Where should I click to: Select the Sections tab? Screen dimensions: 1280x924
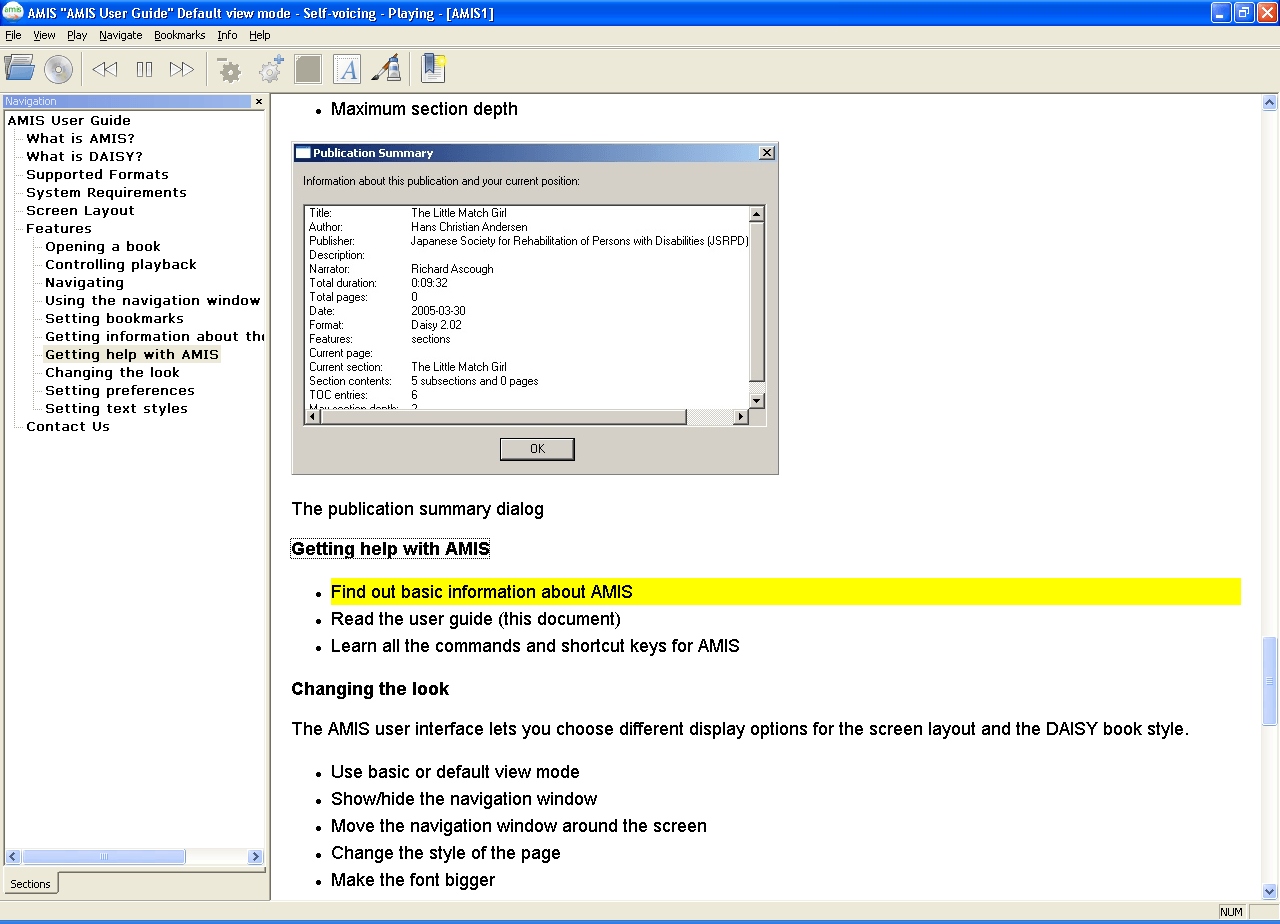tap(31, 883)
